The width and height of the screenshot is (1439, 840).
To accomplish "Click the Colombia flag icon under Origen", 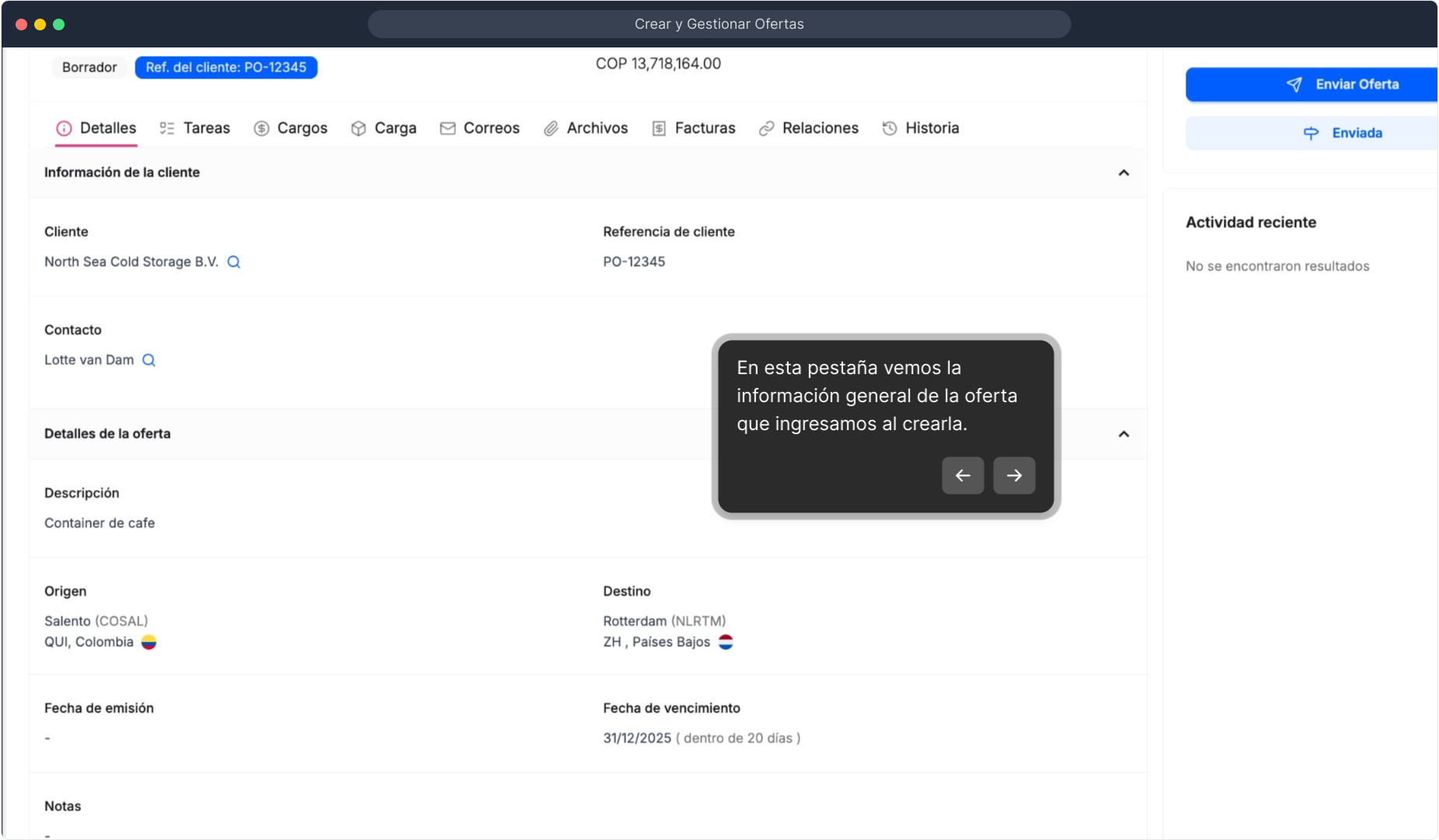I will coord(149,642).
